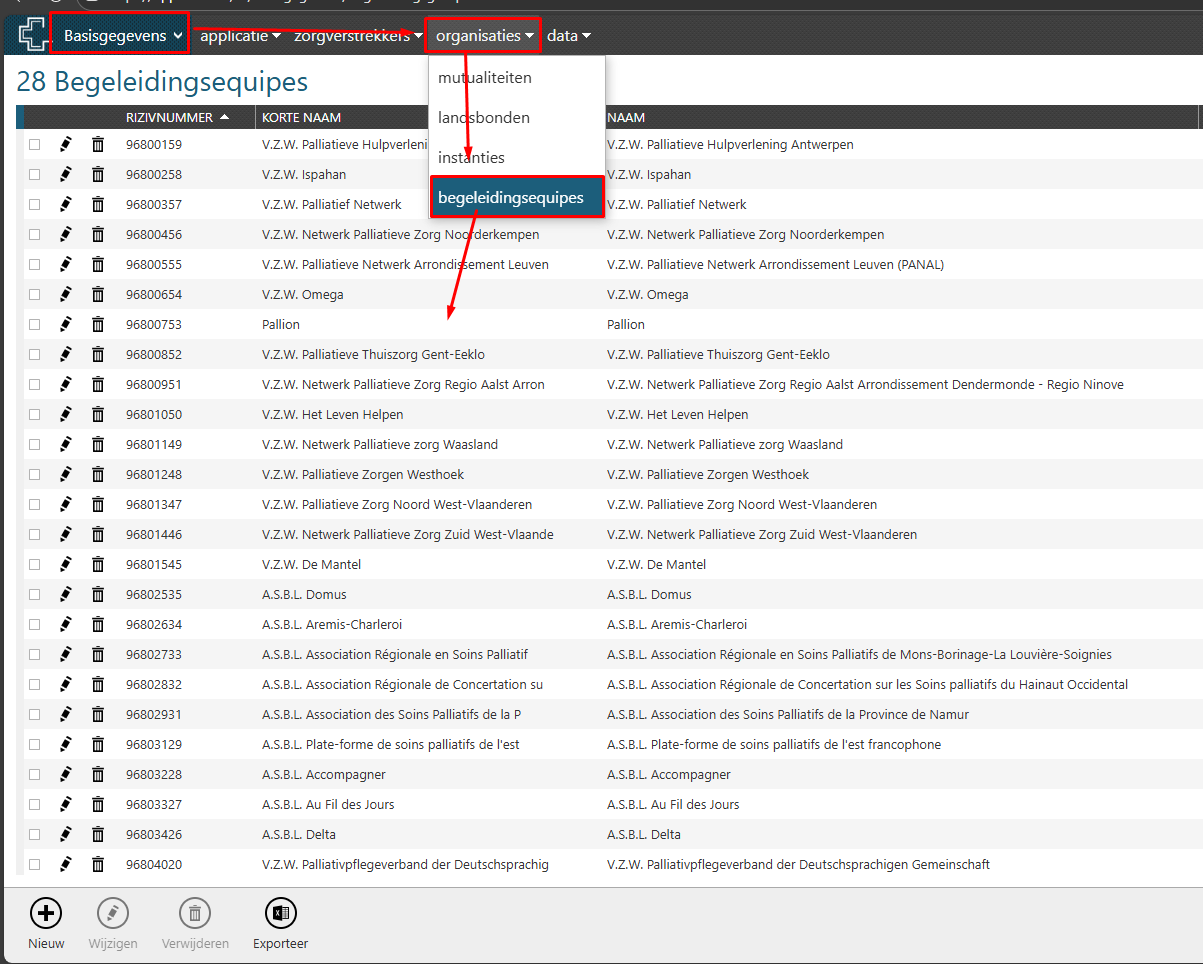Click NAAM cell V.Z.W. Netwerk Palliatieve zorg Waasland

(725, 445)
